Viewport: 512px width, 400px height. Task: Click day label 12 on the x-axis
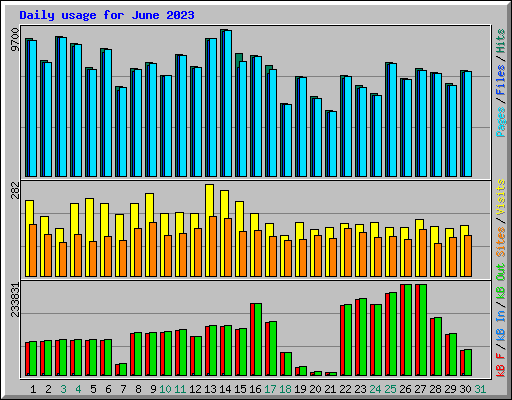coord(195,389)
